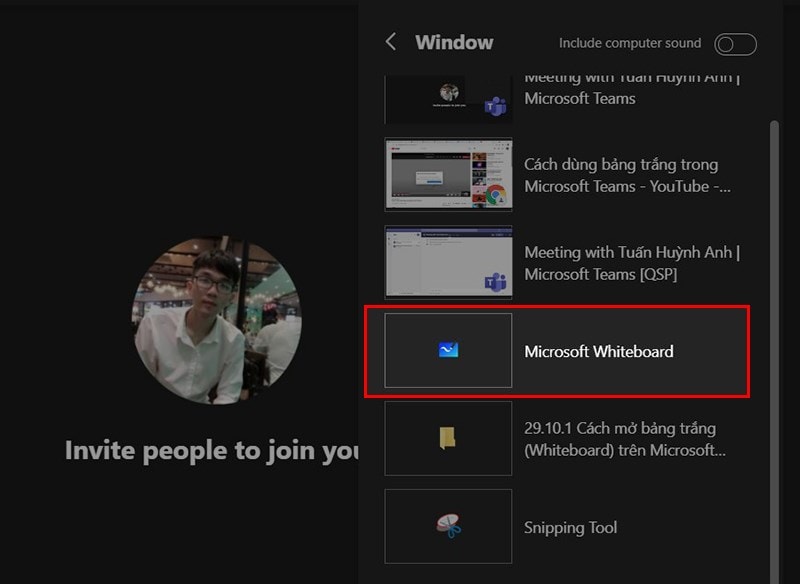
Task: Share the 29.10.1 Cách mở bảng trắng window
Action: coord(560,438)
